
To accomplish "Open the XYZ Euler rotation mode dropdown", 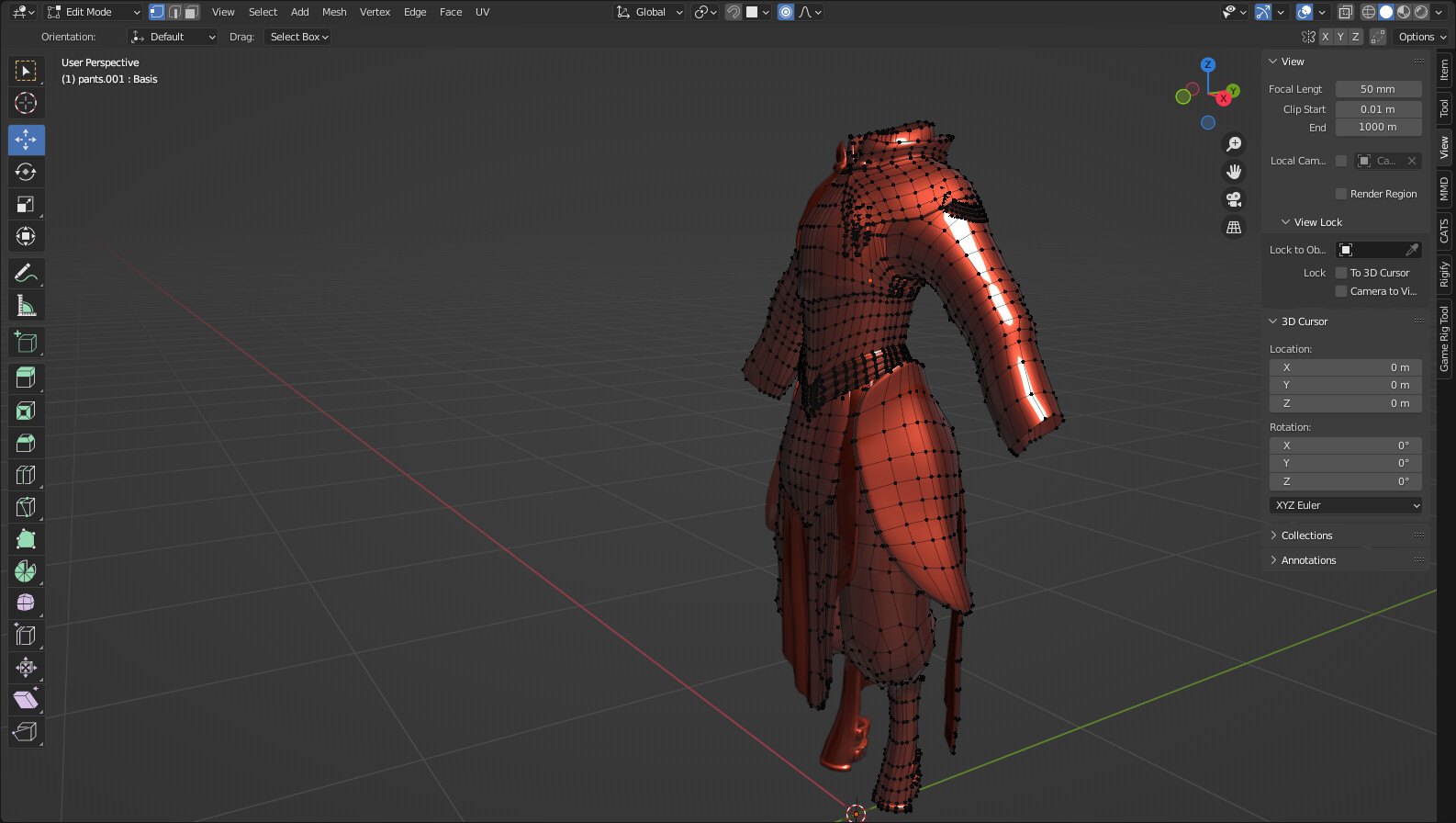I will point(1346,505).
